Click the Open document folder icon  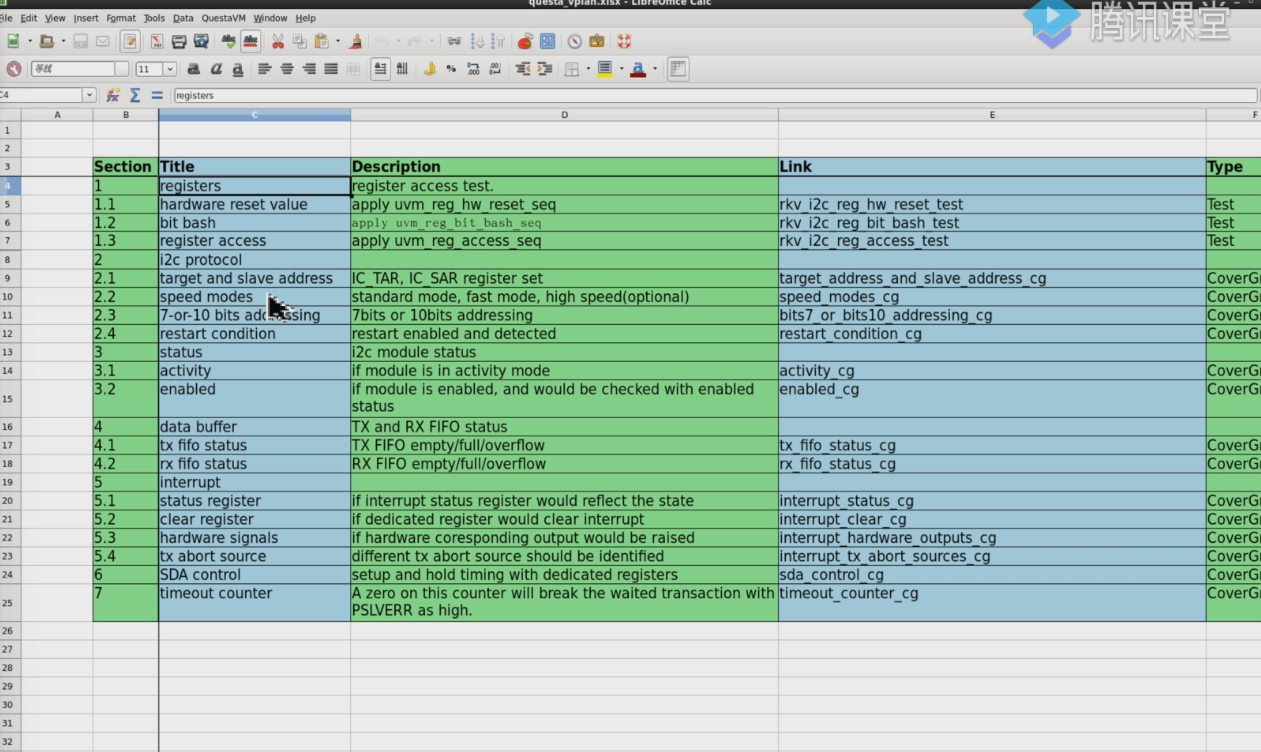(46, 41)
